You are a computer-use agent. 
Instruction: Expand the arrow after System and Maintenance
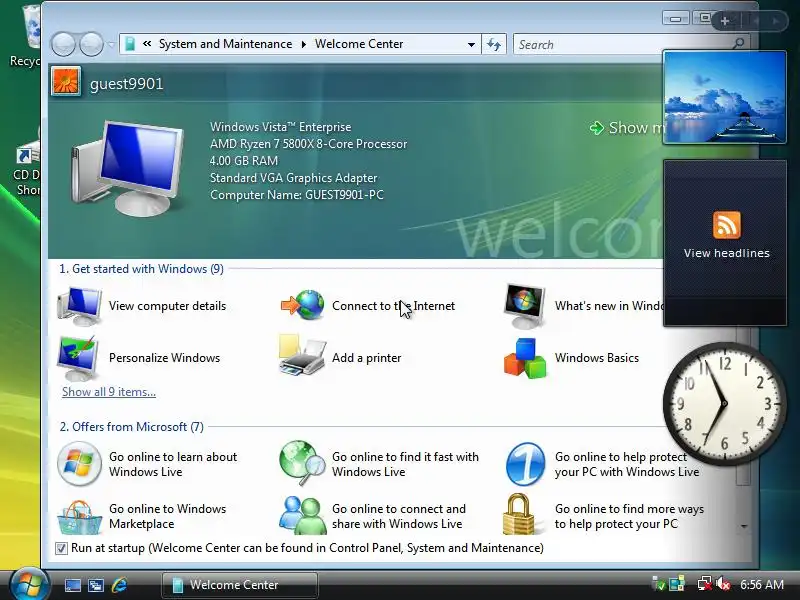tap(304, 44)
